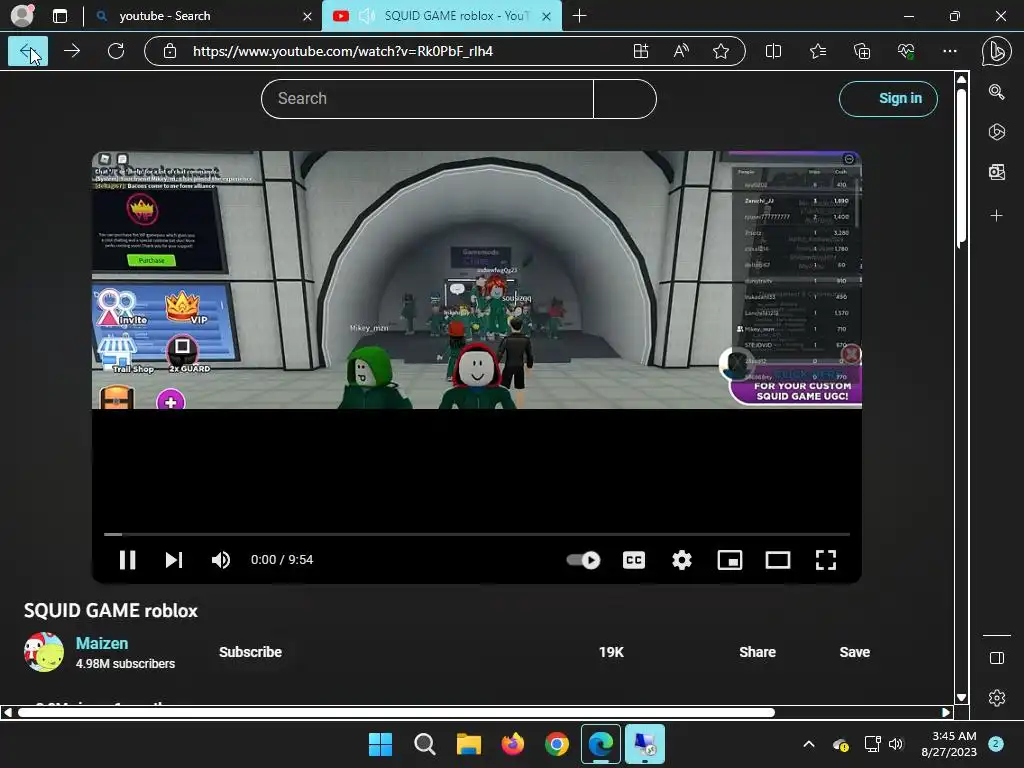Open video settings gear
This screenshot has width=1024, height=768.
pyautogui.click(x=682, y=560)
